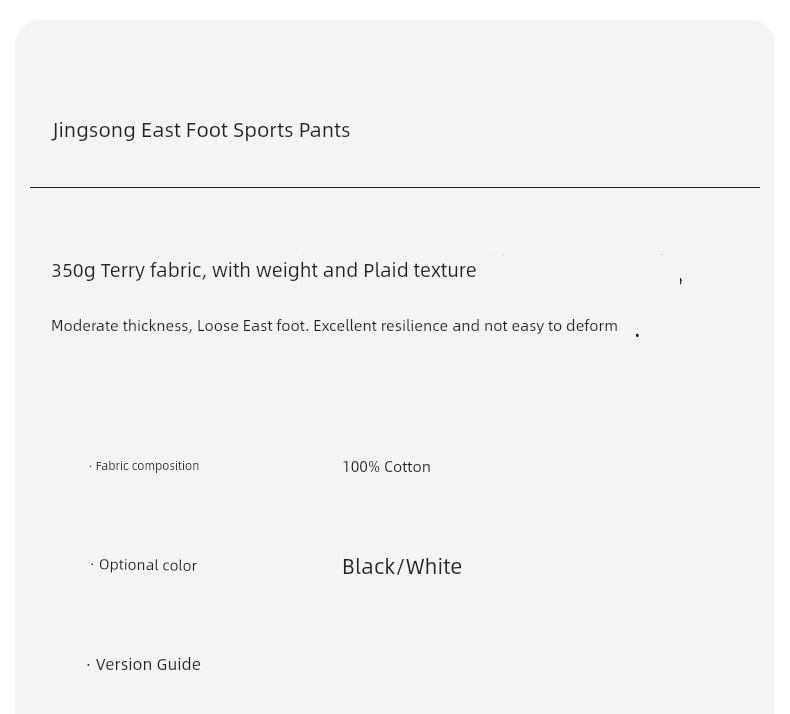Click the 100% Cotton value
This screenshot has height=714, width=790.
[x=386, y=467]
